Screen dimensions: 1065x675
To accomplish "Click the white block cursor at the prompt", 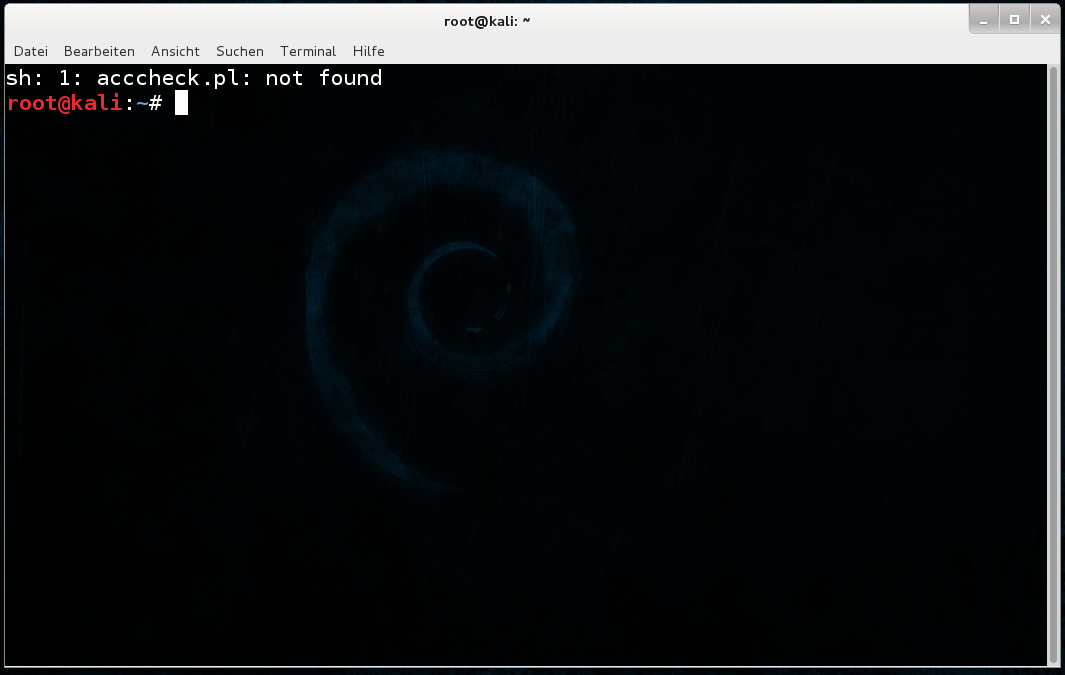I will 181,103.
